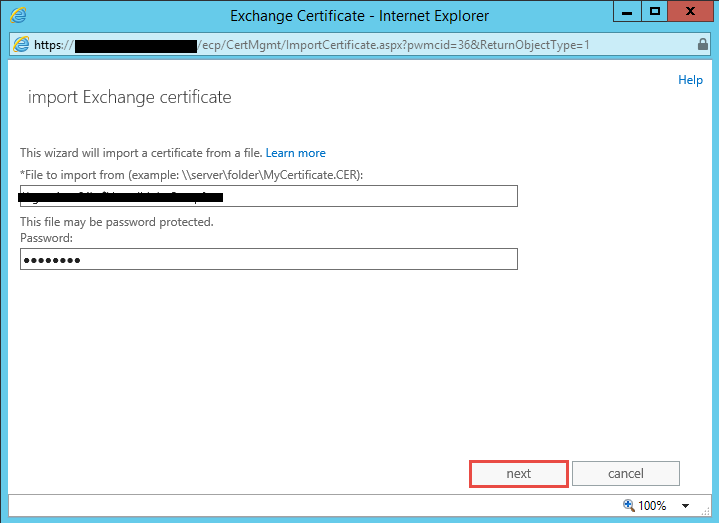Minimize the Exchange Certificate window
This screenshot has width=719, height=523.
click(627, 11)
